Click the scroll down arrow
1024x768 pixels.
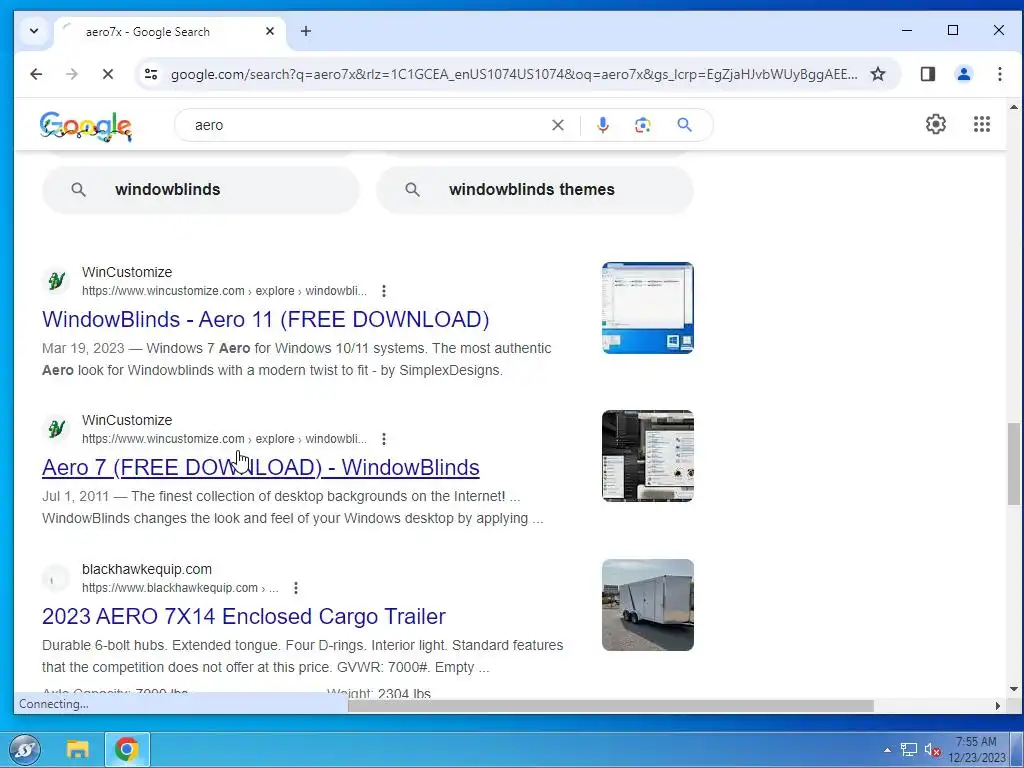pyautogui.click(x=1014, y=689)
